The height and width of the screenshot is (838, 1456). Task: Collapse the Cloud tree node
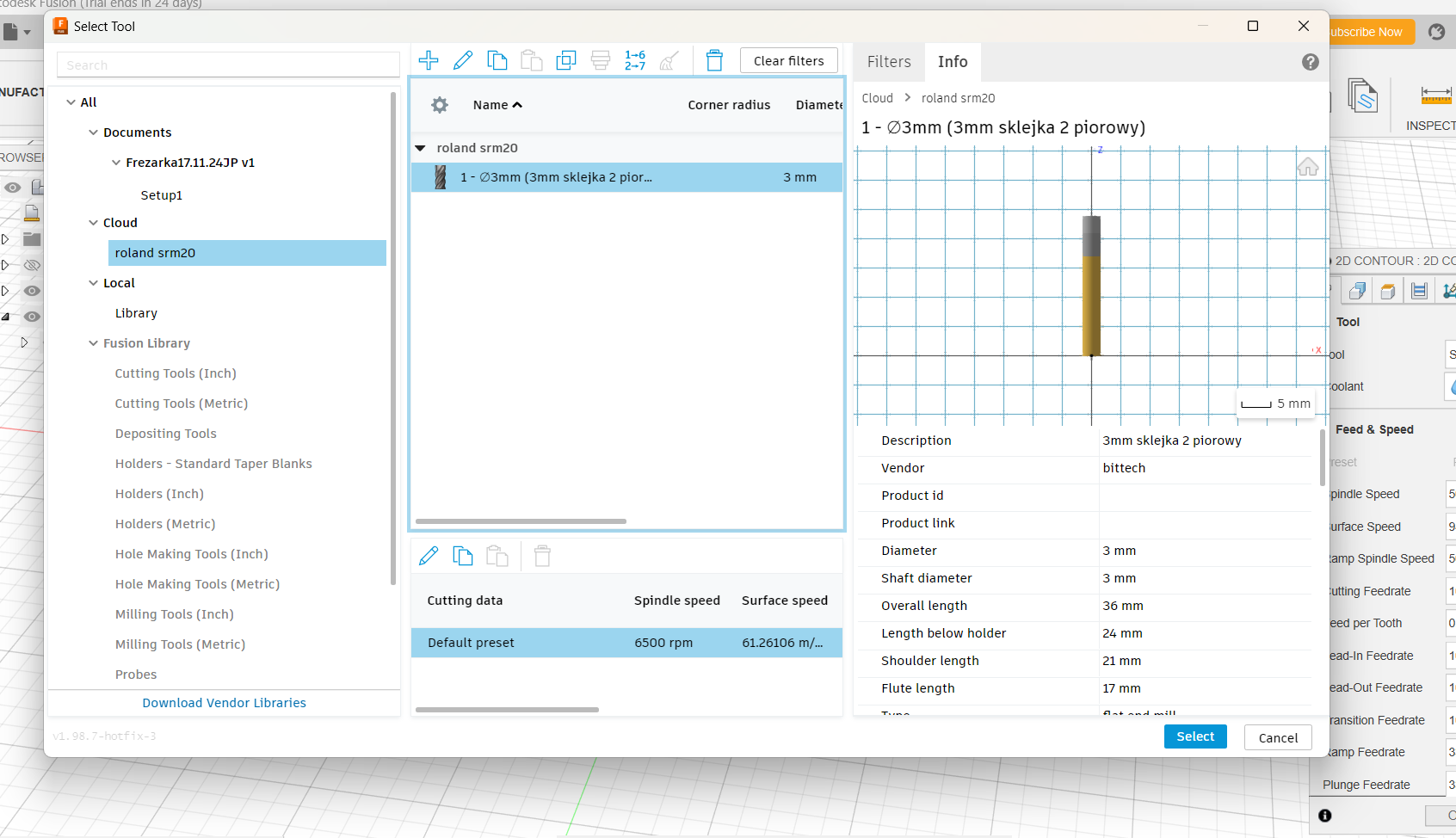point(93,223)
